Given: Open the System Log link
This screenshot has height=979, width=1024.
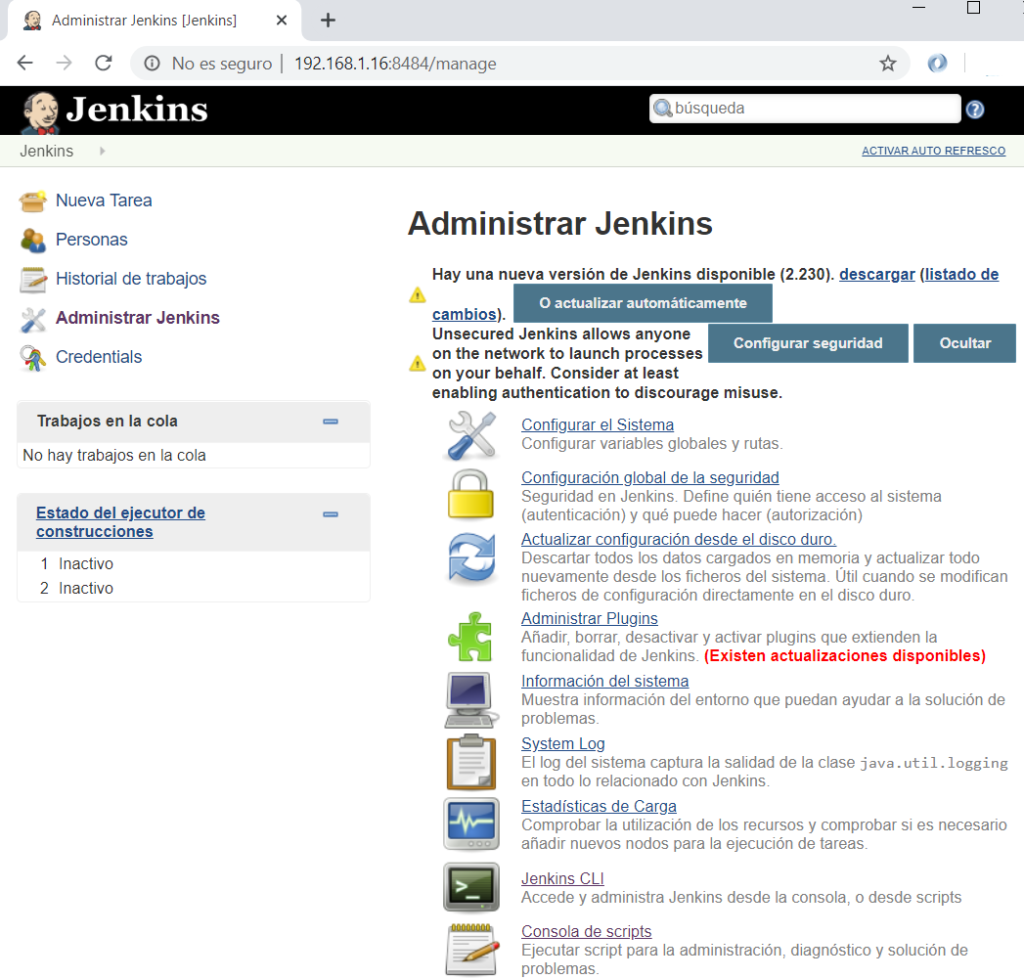Looking at the screenshot, I should click(563, 744).
